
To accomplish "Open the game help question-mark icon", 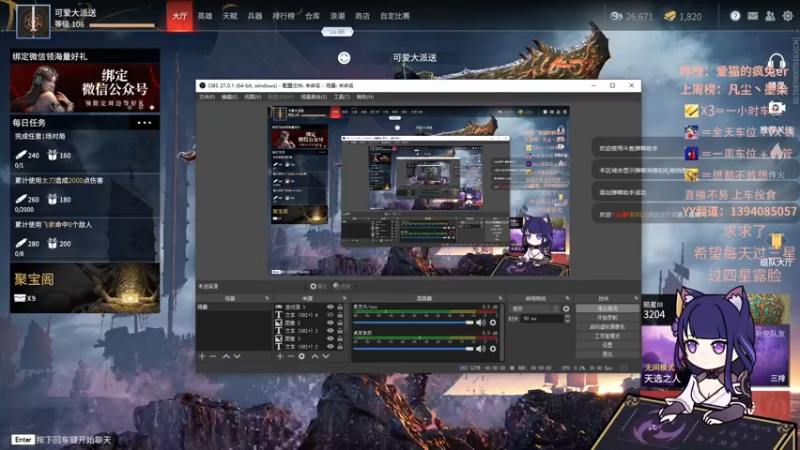I will [x=735, y=16].
